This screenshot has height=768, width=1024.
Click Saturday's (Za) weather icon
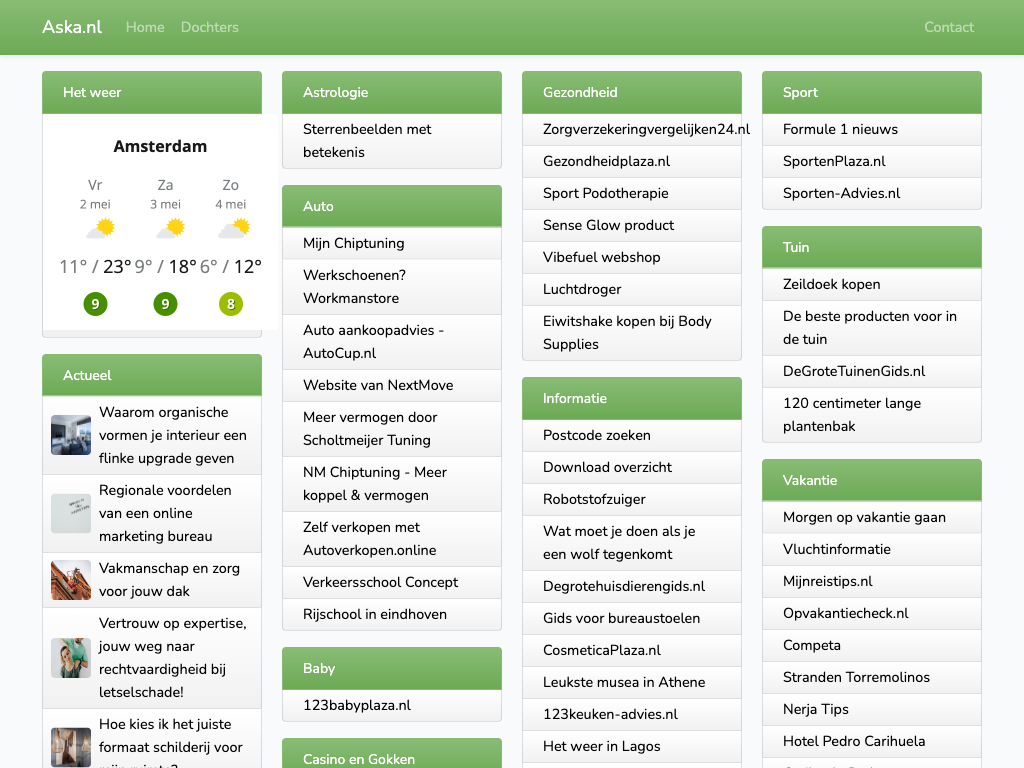(170, 229)
